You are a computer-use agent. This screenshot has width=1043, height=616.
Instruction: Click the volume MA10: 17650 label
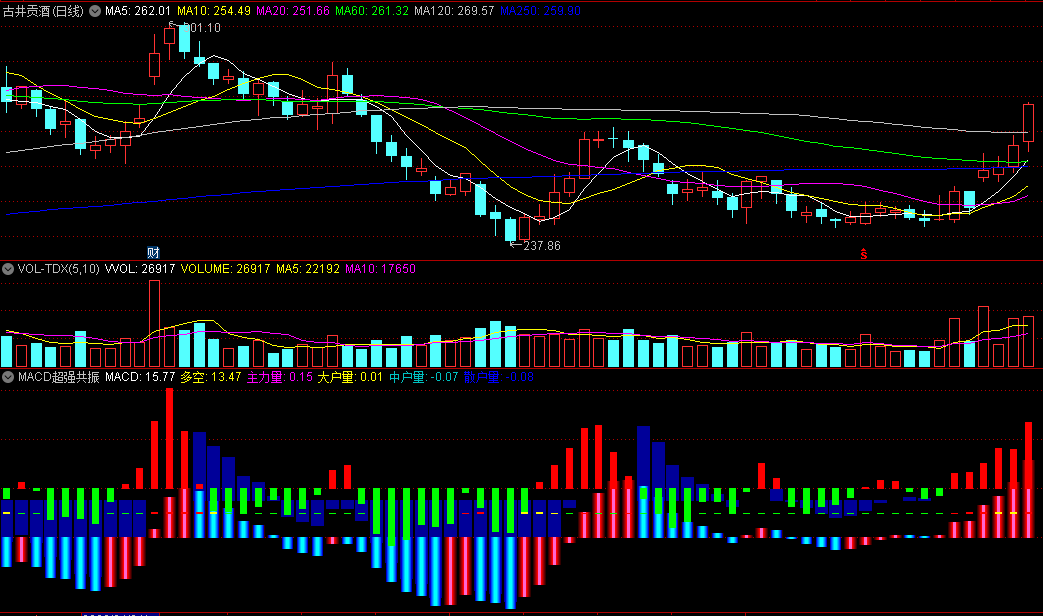pyautogui.click(x=380, y=269)
